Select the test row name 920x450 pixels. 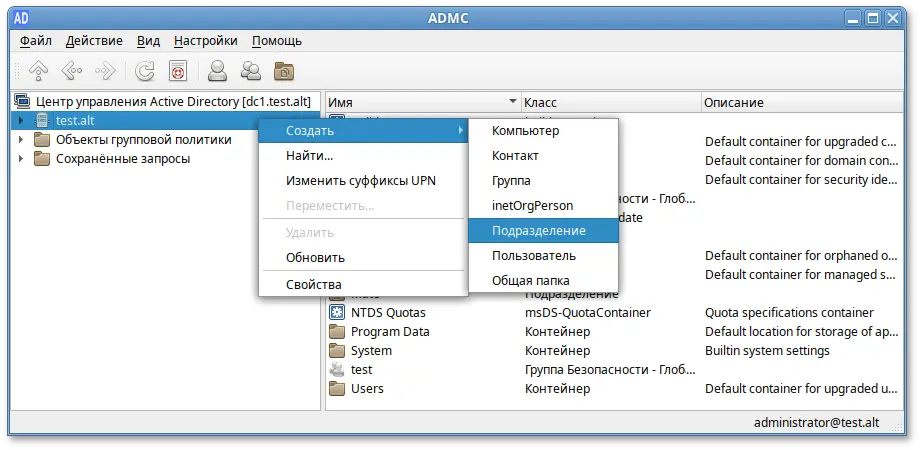pyautogui.click(x=361, y=370)
